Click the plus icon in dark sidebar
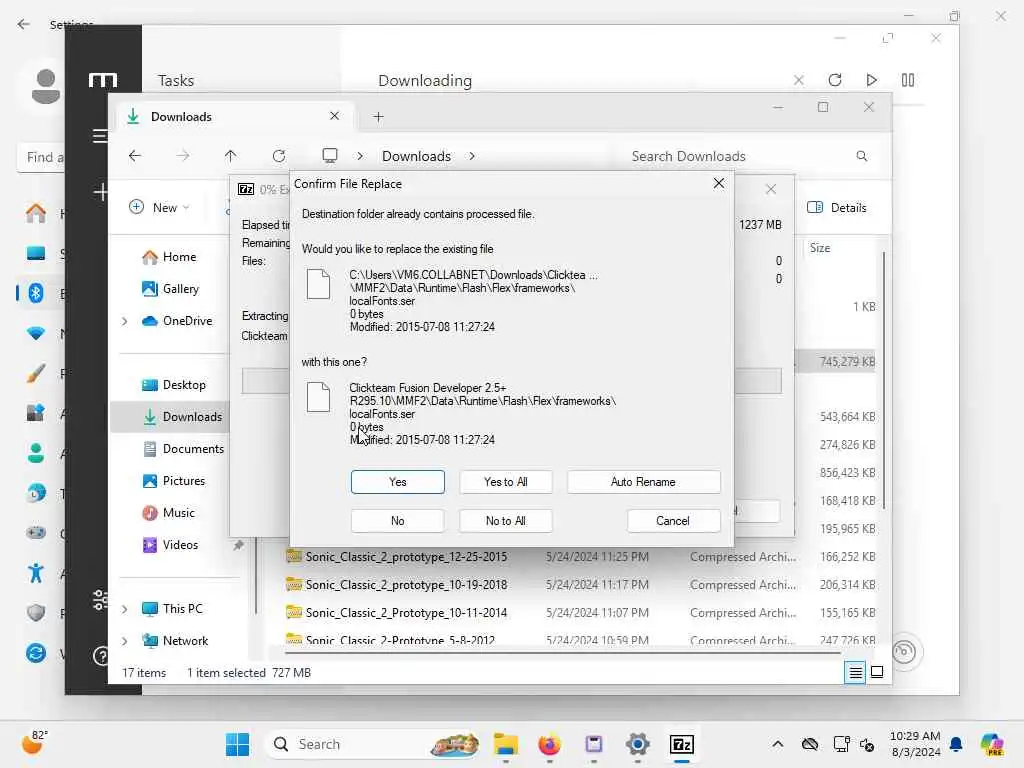Viewport: 1024px width, 768px height. click(101, 192)
